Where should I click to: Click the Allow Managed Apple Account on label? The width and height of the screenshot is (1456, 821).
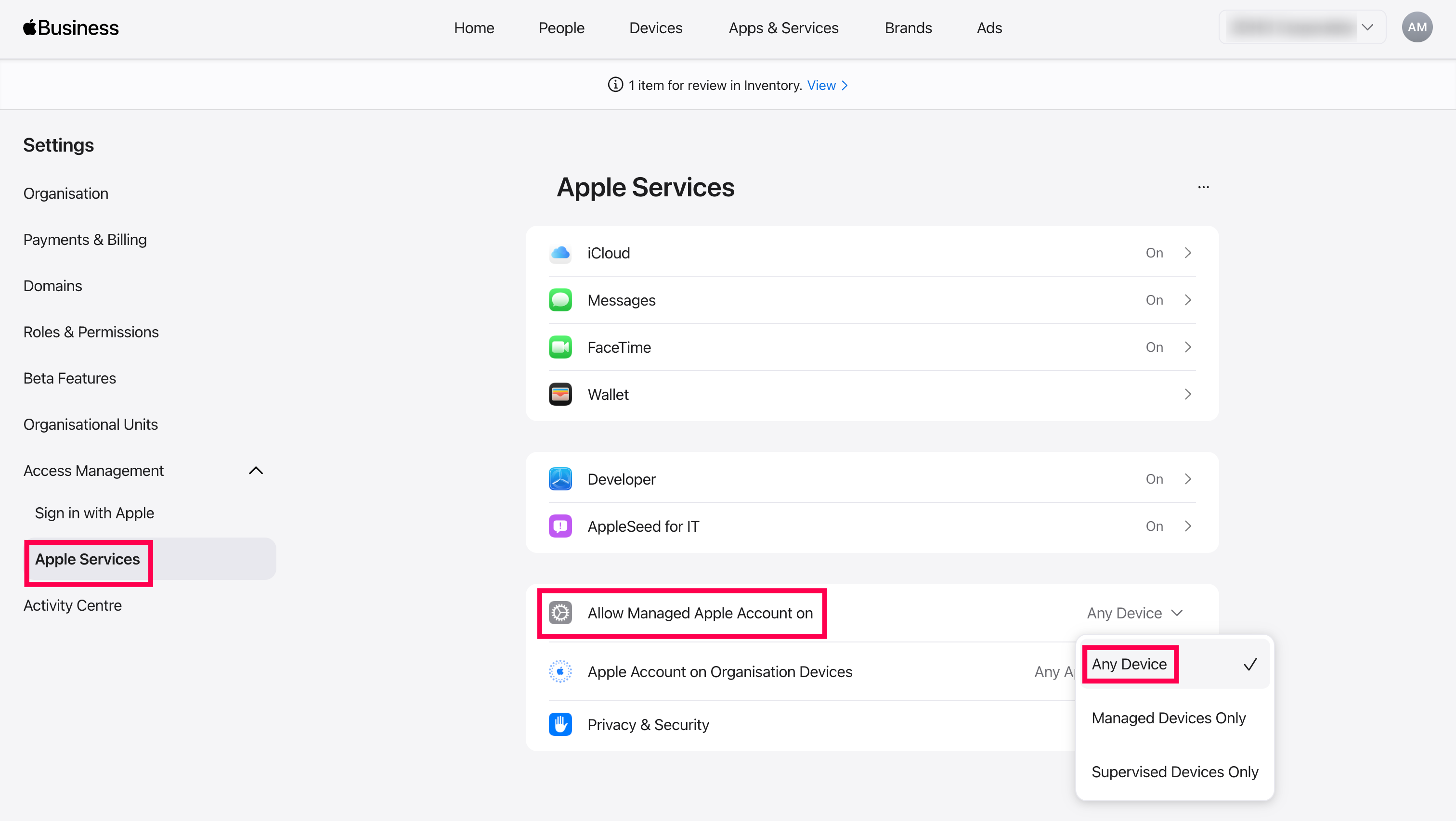pyautogui.click(x=700, y=613)
